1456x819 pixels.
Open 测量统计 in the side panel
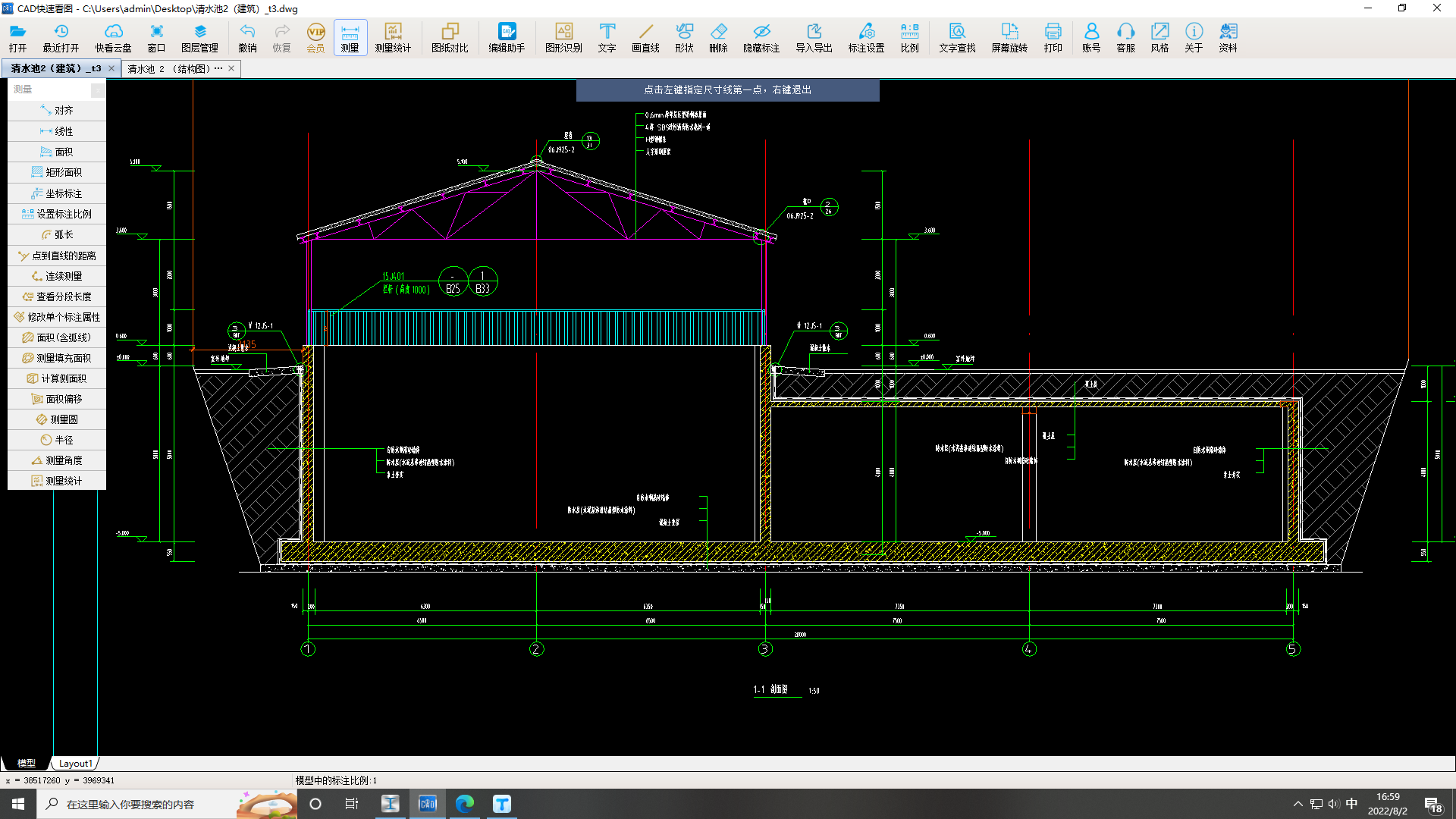pyautogui.click(x=57, y=481)
